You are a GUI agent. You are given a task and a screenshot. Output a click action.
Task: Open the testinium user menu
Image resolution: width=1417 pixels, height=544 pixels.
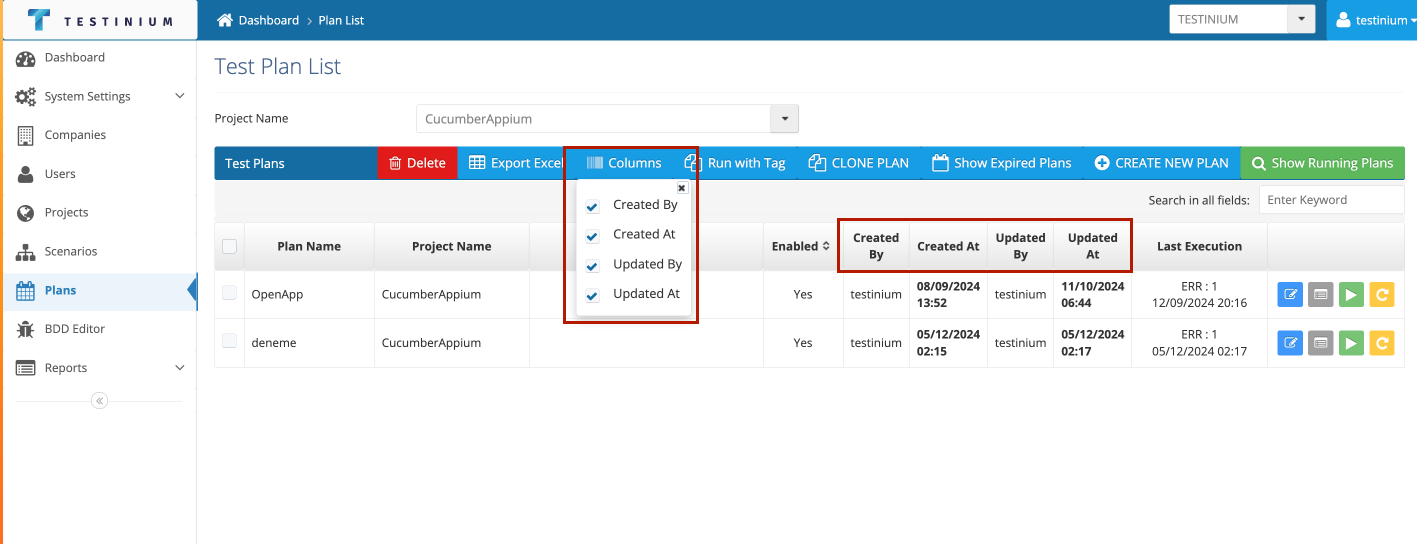tap(1371, 20)
